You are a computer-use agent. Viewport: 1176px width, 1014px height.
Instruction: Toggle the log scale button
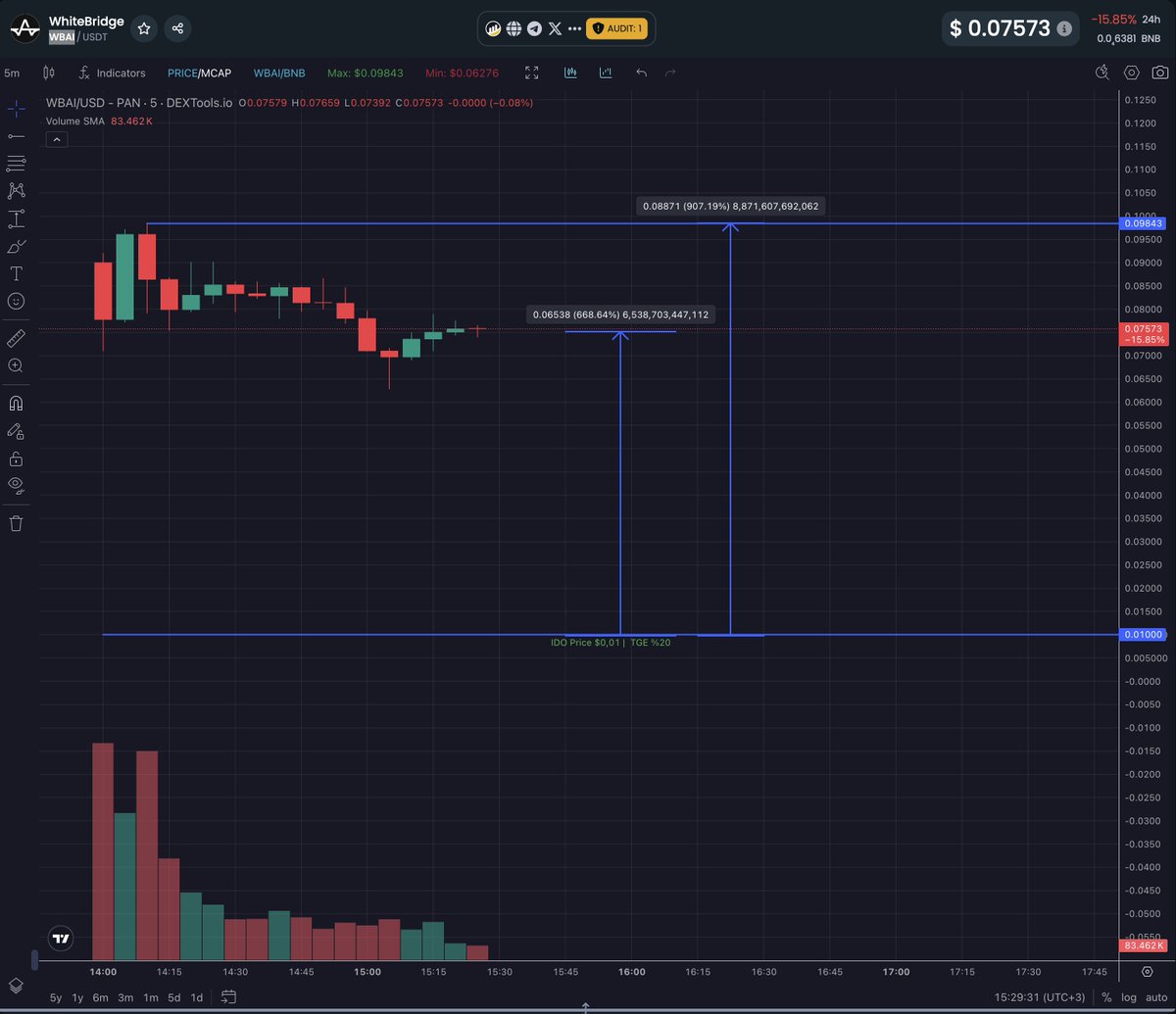point(1128,997)
